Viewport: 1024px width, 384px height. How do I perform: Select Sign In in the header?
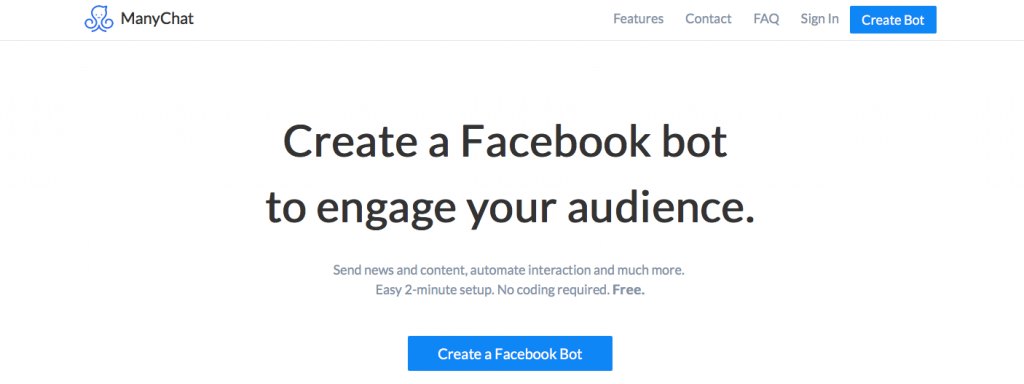pyautogui.click(x=820, y=19)
